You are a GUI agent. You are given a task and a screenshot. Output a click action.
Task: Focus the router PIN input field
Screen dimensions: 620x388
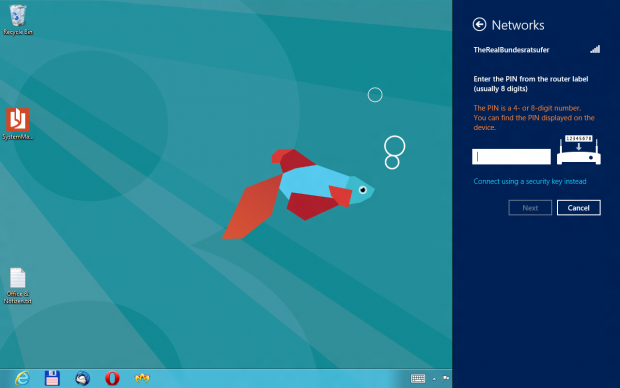(511, 157)
